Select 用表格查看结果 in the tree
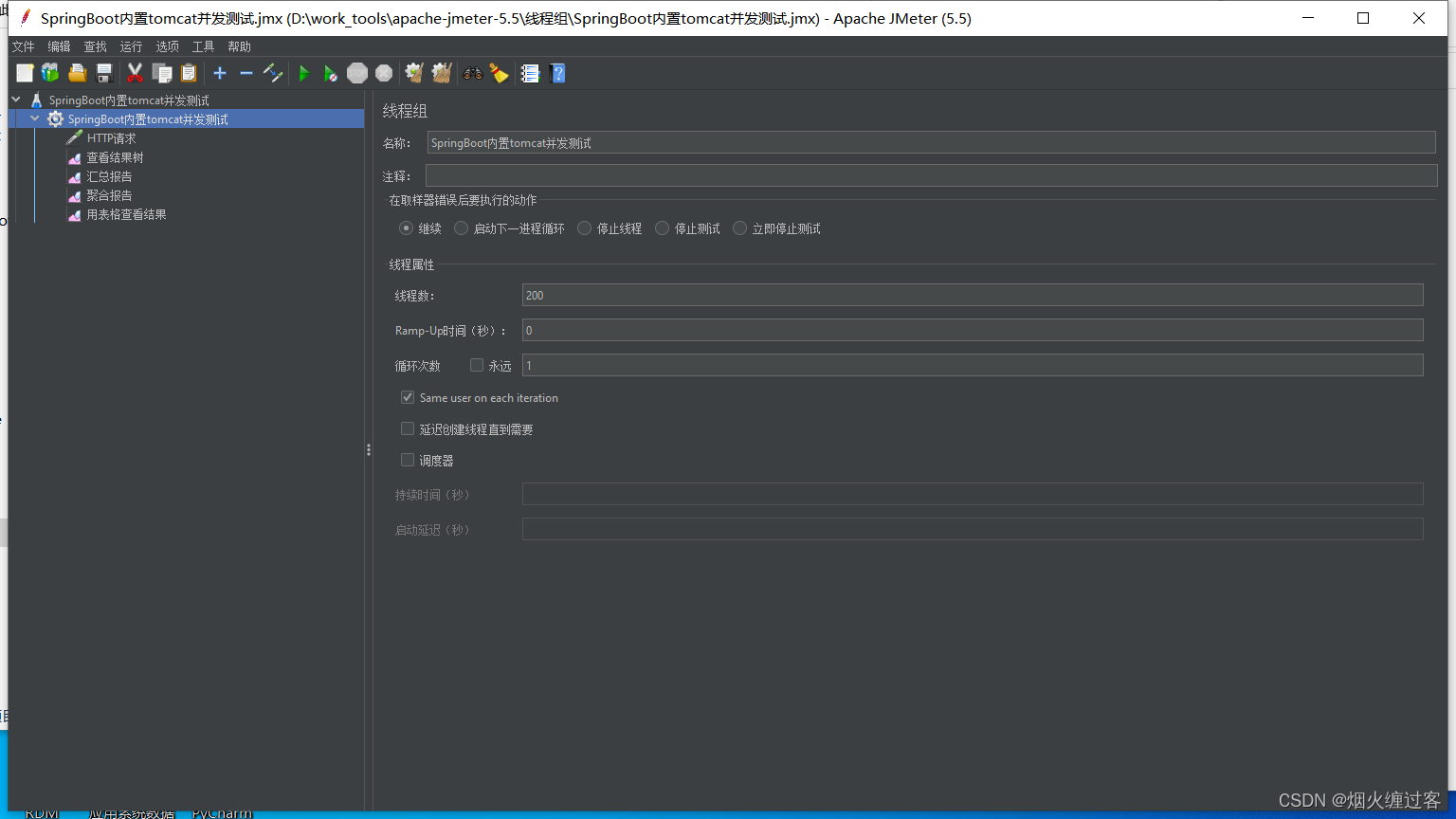Image resolution: width=1456 pixels, height=819 pixels. [127, 214]
